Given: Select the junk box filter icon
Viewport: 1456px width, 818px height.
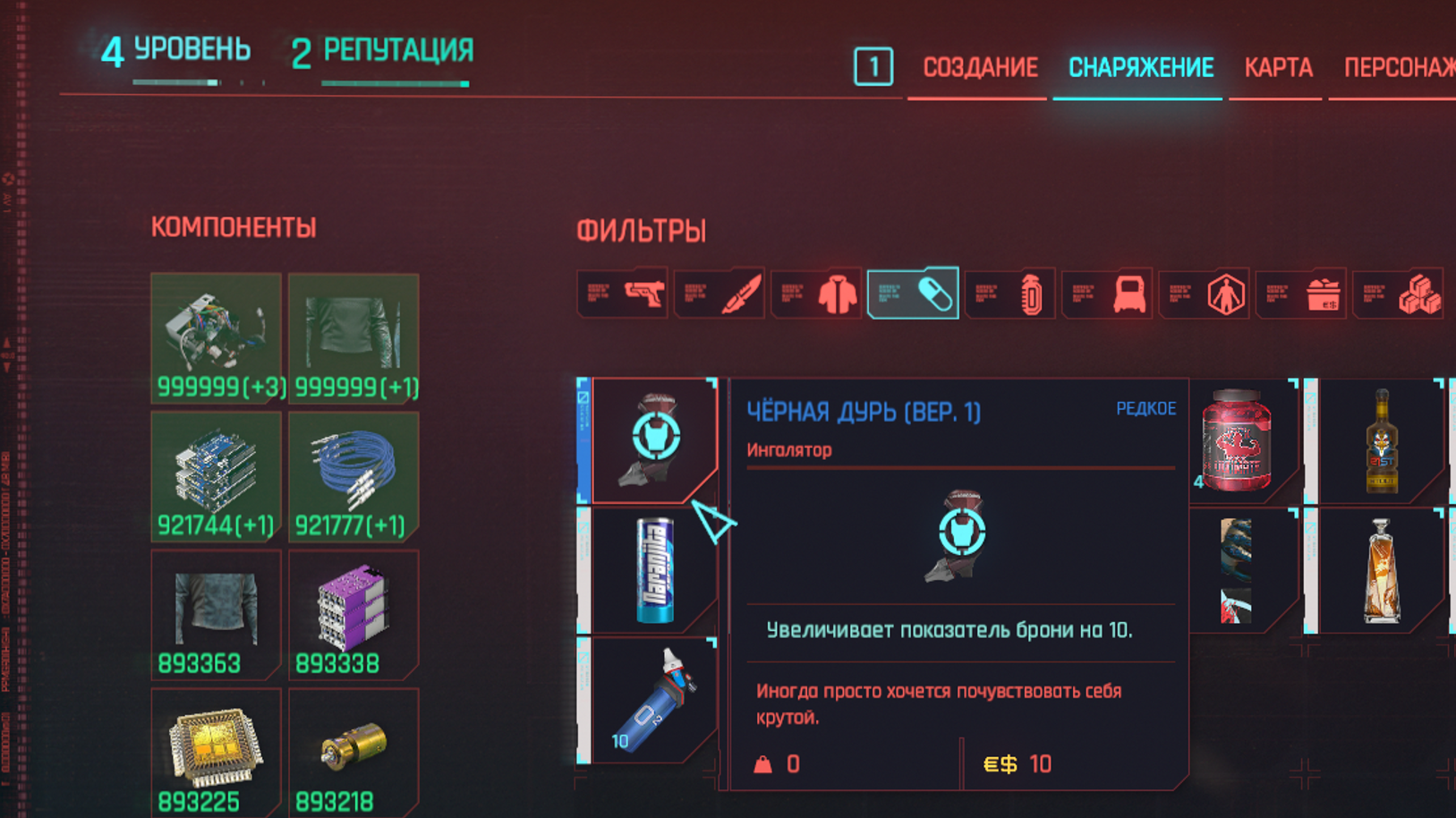Looking at the screenshot, I should pos(1301,293).
